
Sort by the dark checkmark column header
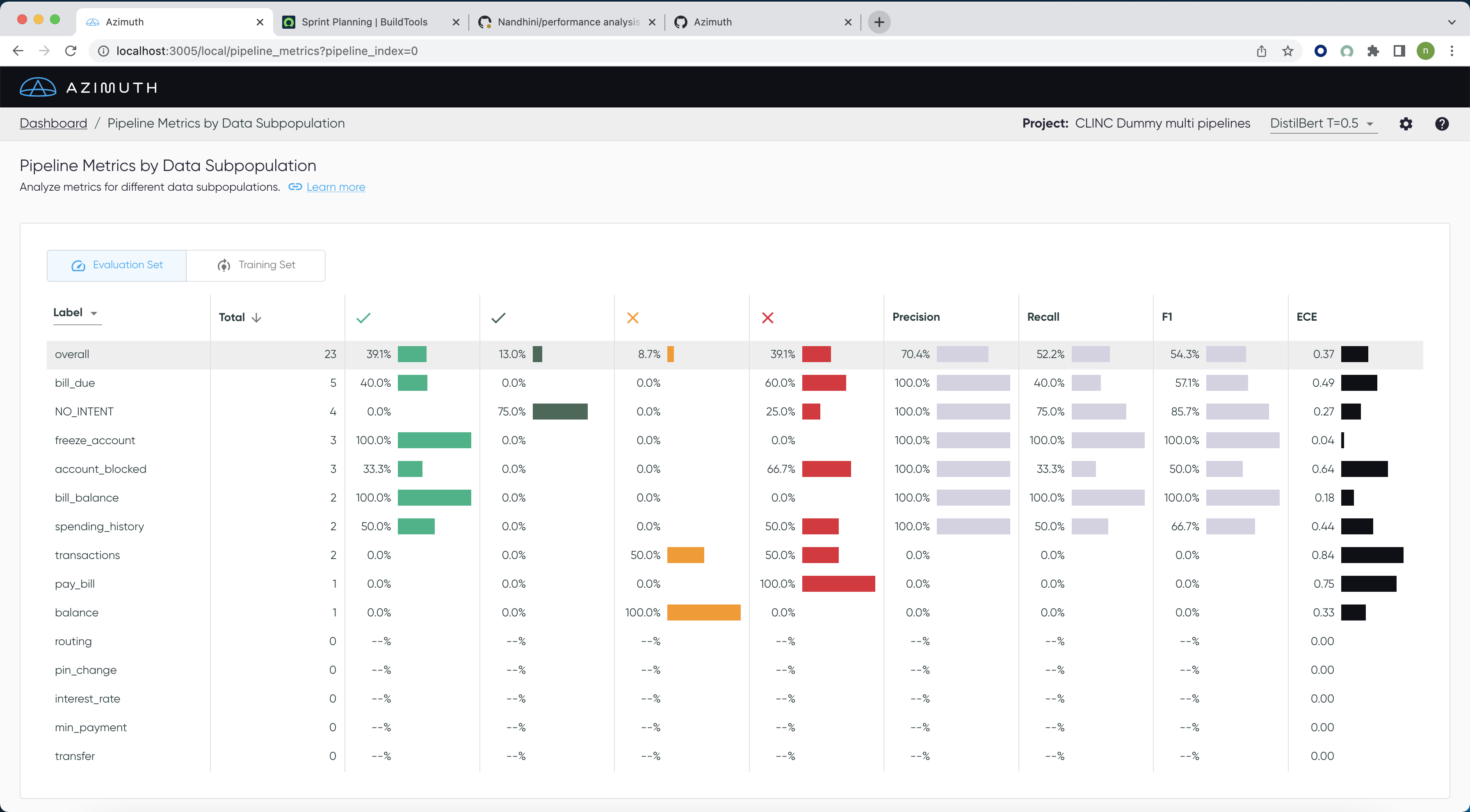click(498, 317)
